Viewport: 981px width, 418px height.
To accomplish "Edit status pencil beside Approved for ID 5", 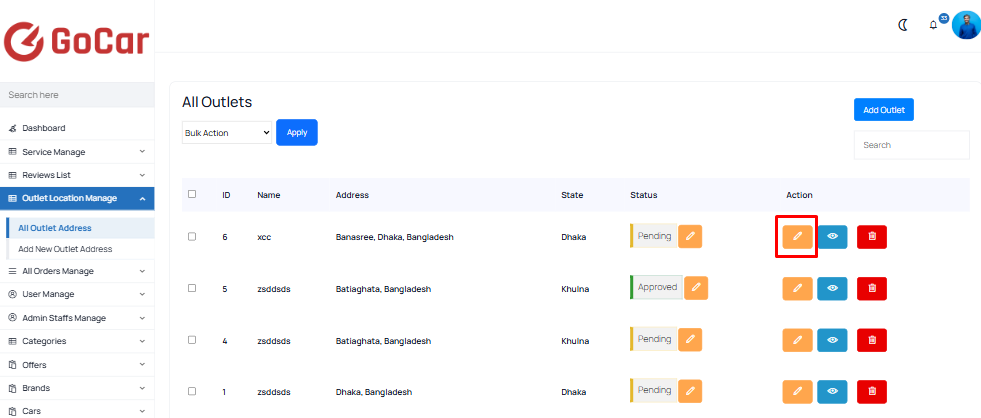I will pos(696,287).
